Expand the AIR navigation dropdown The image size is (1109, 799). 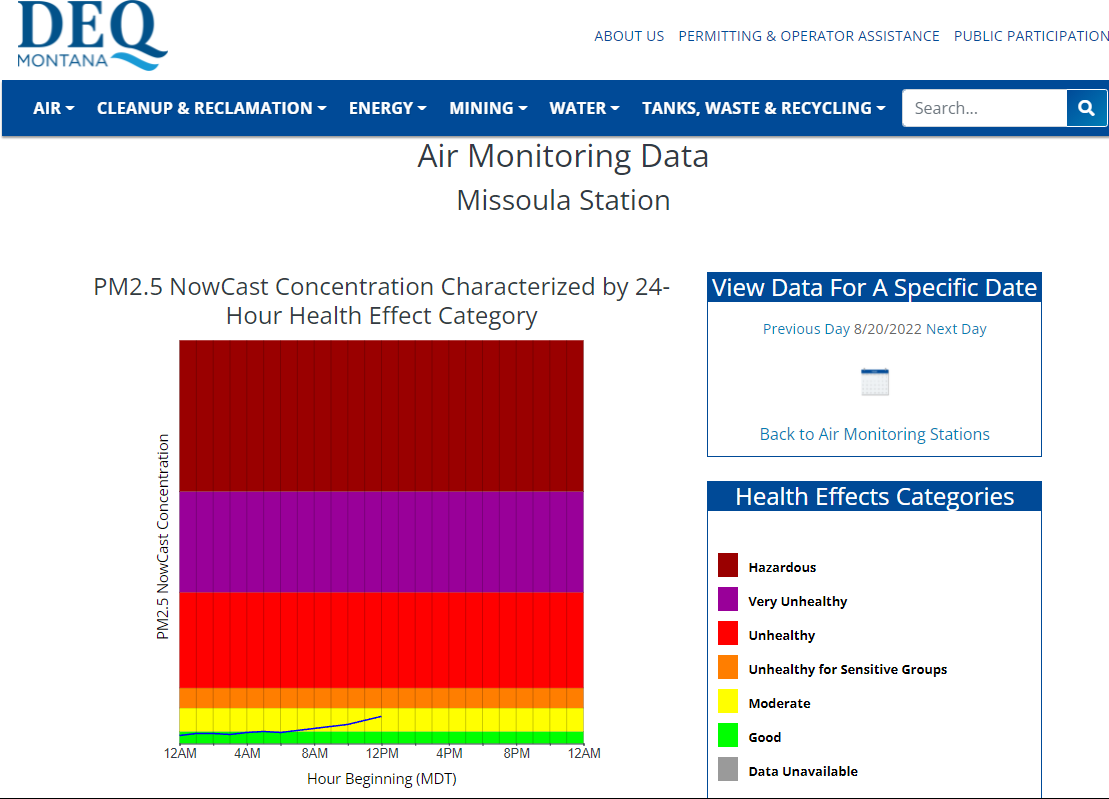tap(53, 107)
